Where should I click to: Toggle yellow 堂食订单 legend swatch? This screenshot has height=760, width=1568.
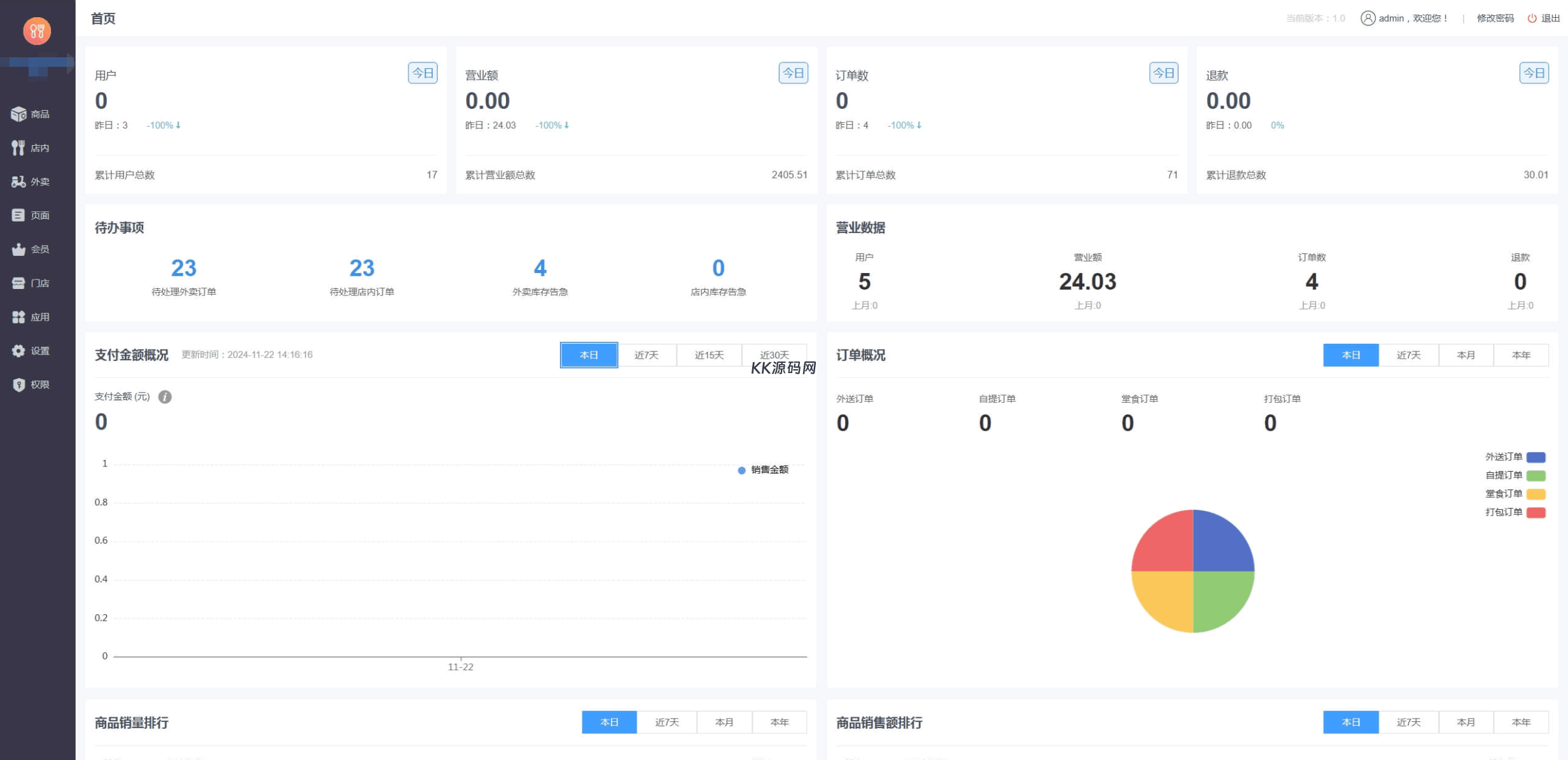pos(1536,494)
